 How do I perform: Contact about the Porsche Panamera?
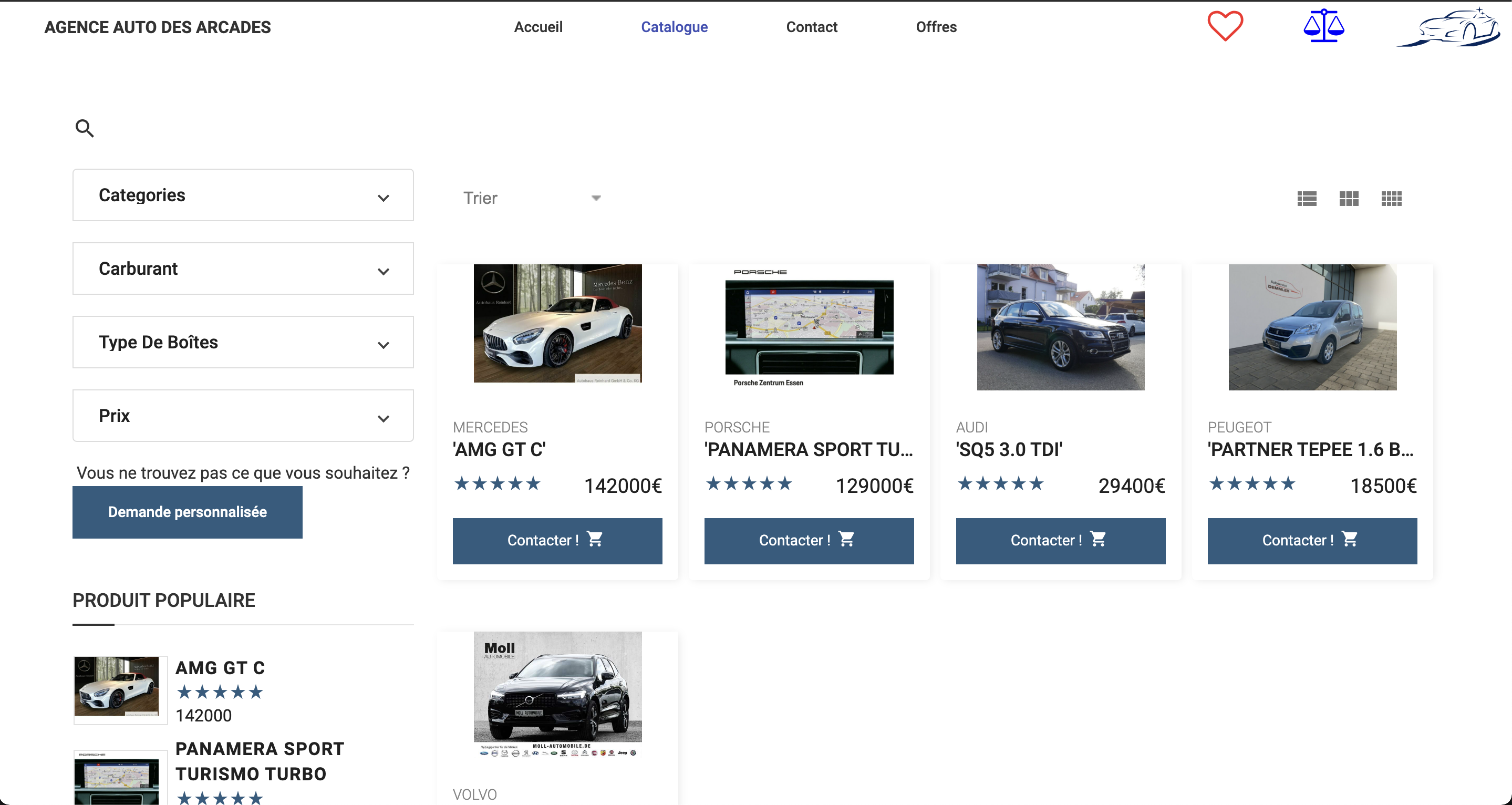809,541
